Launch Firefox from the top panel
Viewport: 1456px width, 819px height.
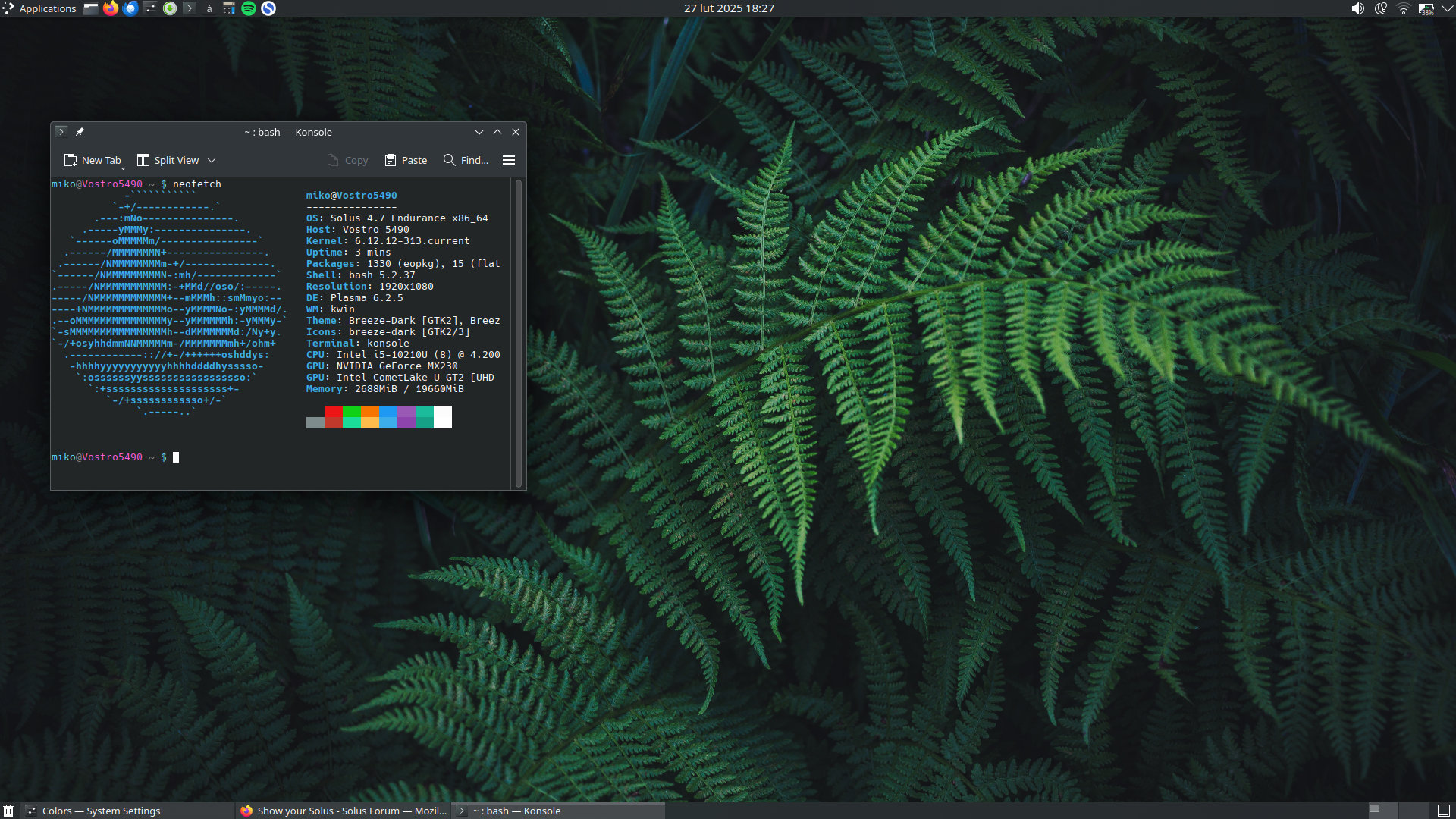click(x=111, y=8)
